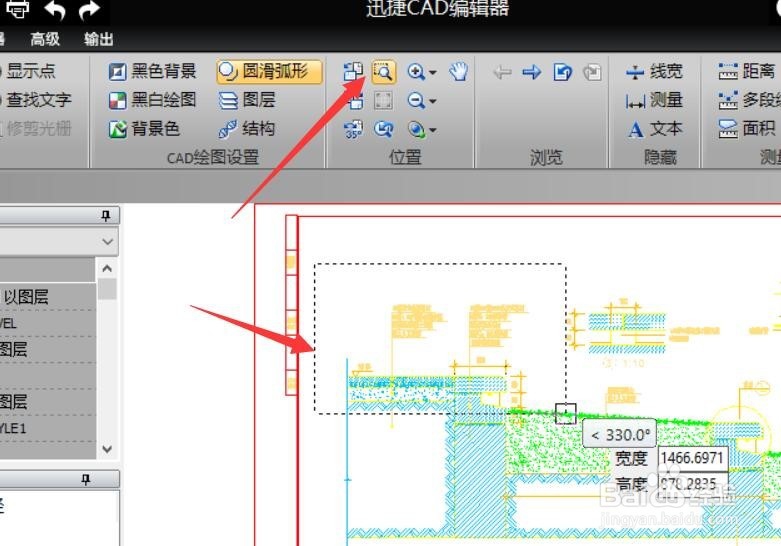Click the rotate by 35° angle icon
This screenshot has height=546, width=781.
coord(354,130)
